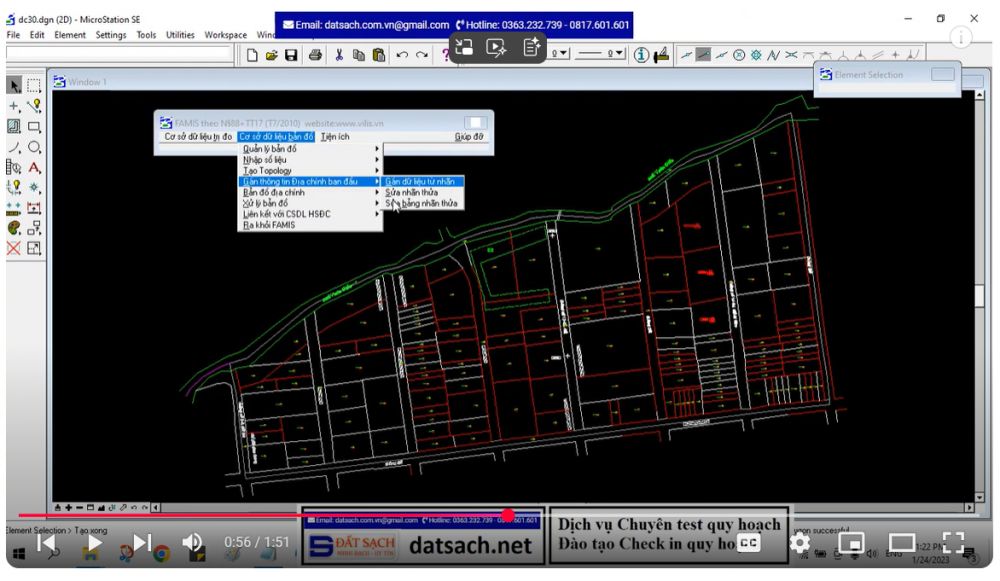Toggle closed captions on video
Screen dimensions: 1000x581
(749, 542)
